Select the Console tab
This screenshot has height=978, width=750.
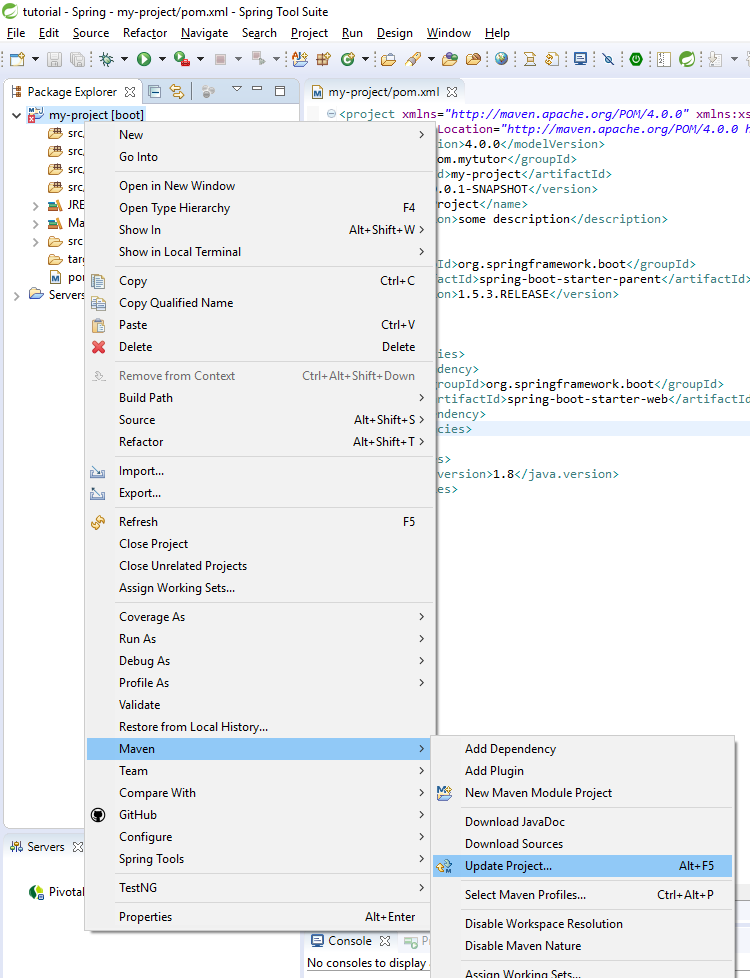coord(349,941)
